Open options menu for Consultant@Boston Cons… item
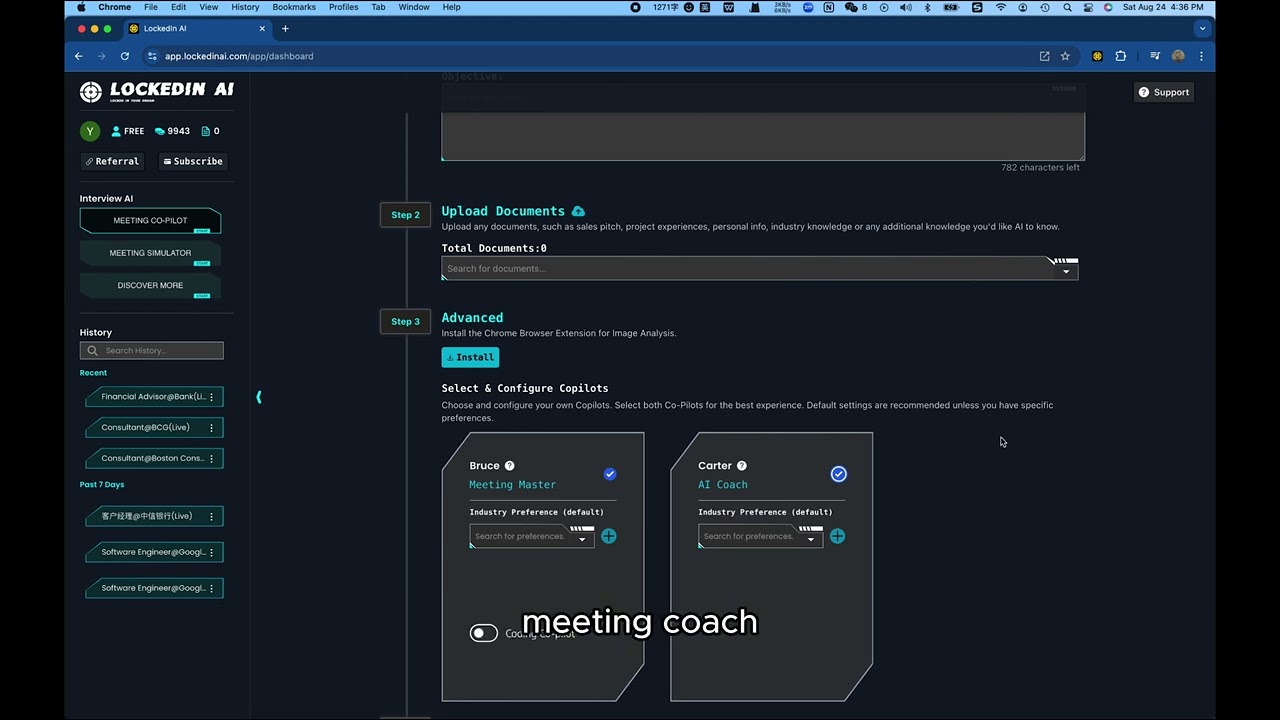Screen dimensions: 1280x720 click(x=211, y=459)
